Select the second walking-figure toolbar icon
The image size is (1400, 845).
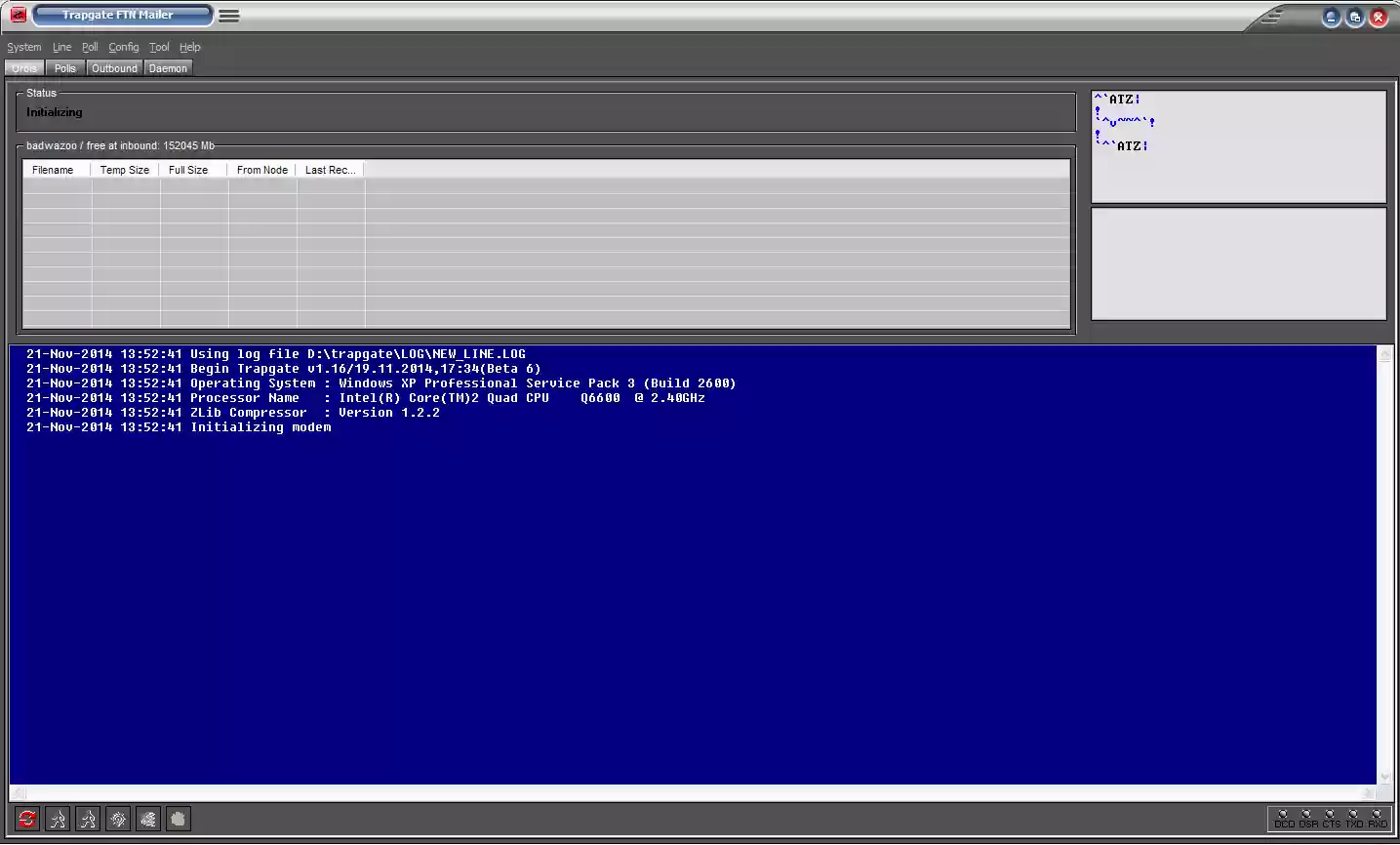coord(88,819)
